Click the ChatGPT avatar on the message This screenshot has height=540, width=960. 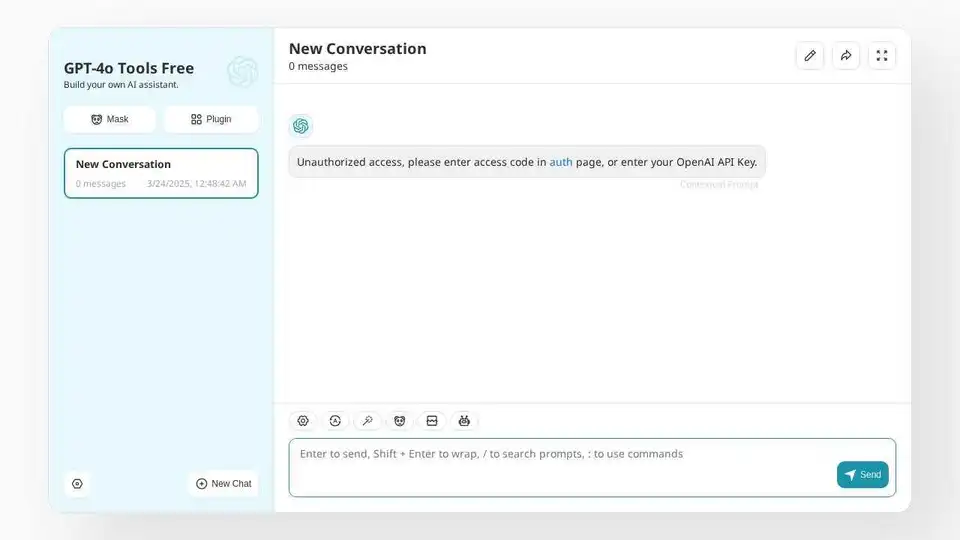point(301,126)
